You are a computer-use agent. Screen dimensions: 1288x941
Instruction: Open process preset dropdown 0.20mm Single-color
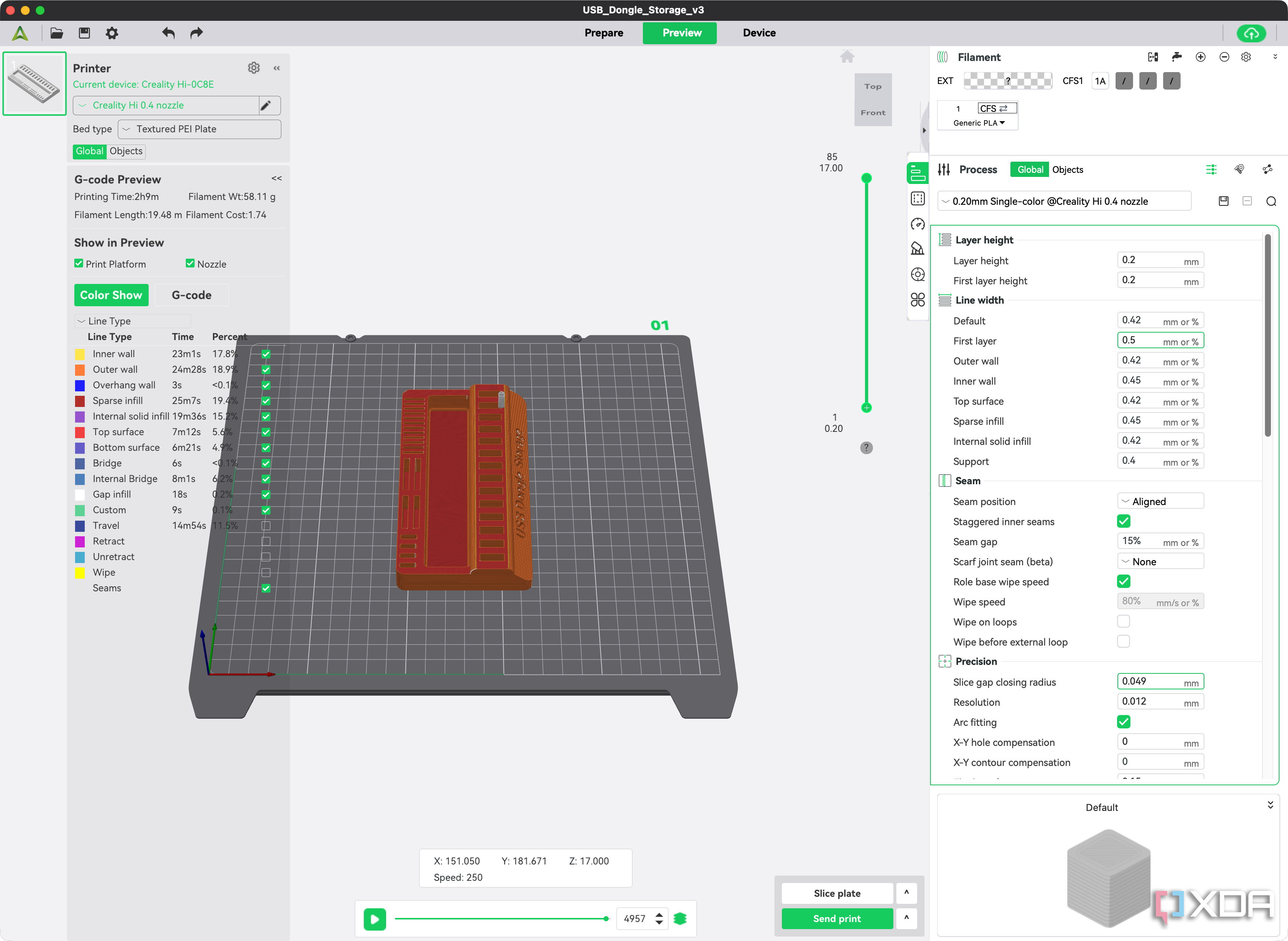point(1064,201)
